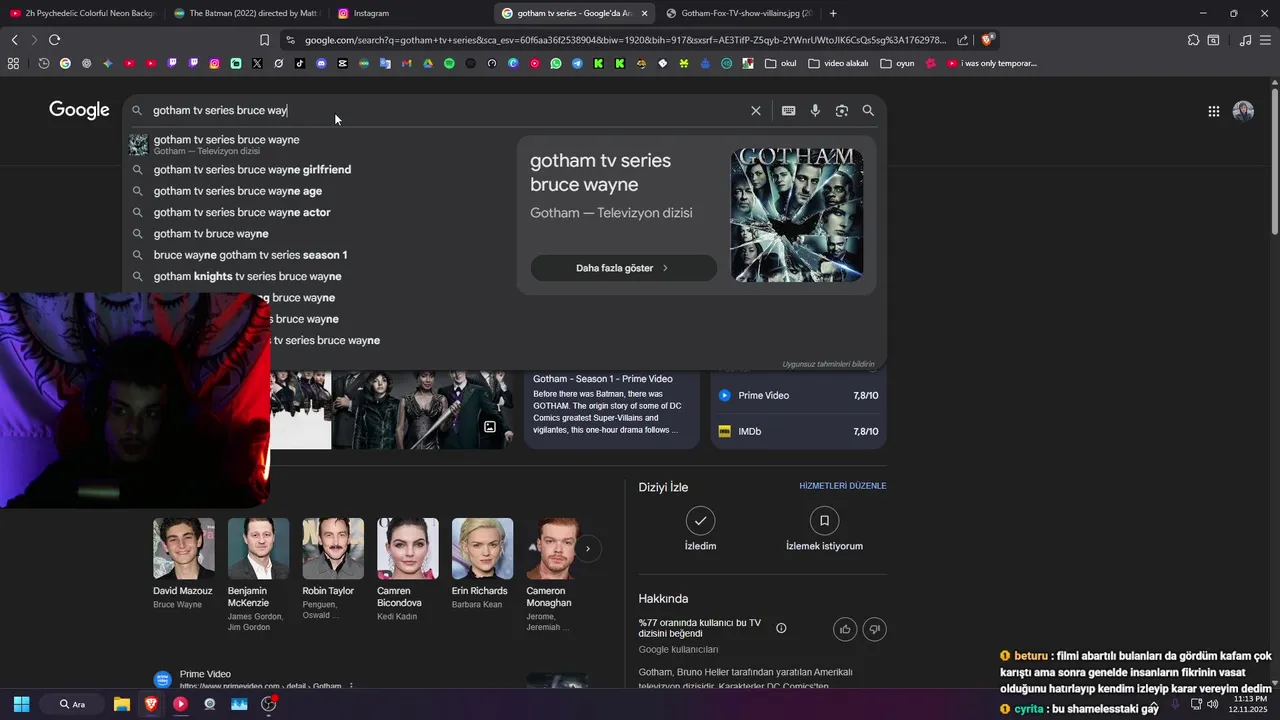Viewport: 1280px width, 720px height.
Task: Open the on-screen keyboard input tool
Action: tap(789, 111)
